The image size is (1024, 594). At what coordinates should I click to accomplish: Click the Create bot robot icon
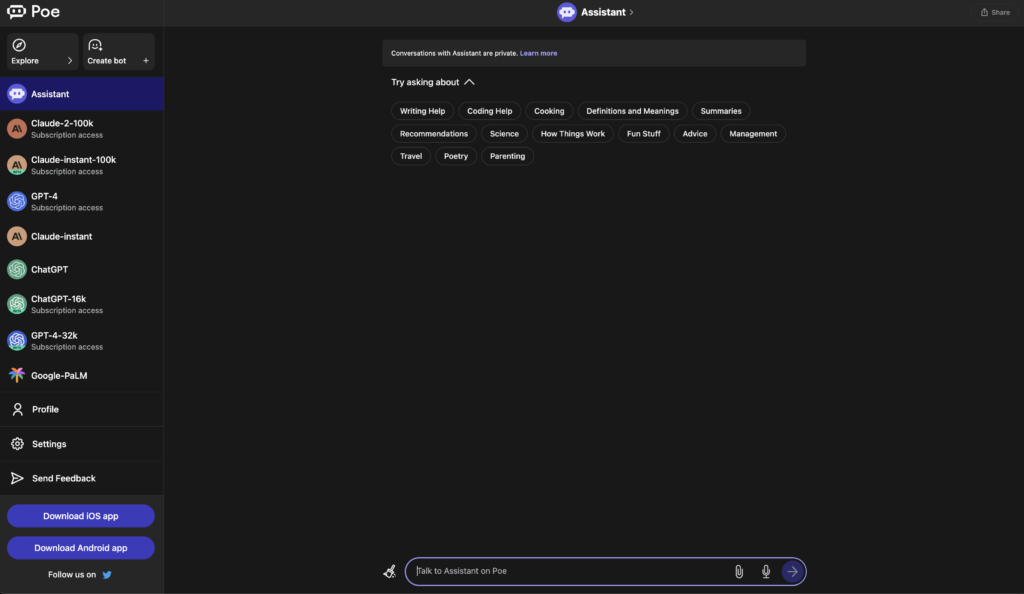[95, 45]
